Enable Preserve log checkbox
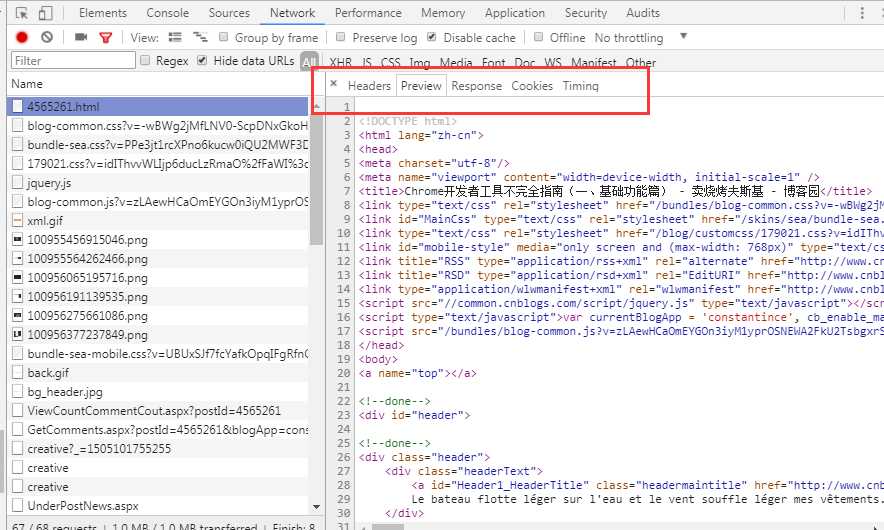The width and height of the screenshot is (884, 530). (x=340, y=37)
